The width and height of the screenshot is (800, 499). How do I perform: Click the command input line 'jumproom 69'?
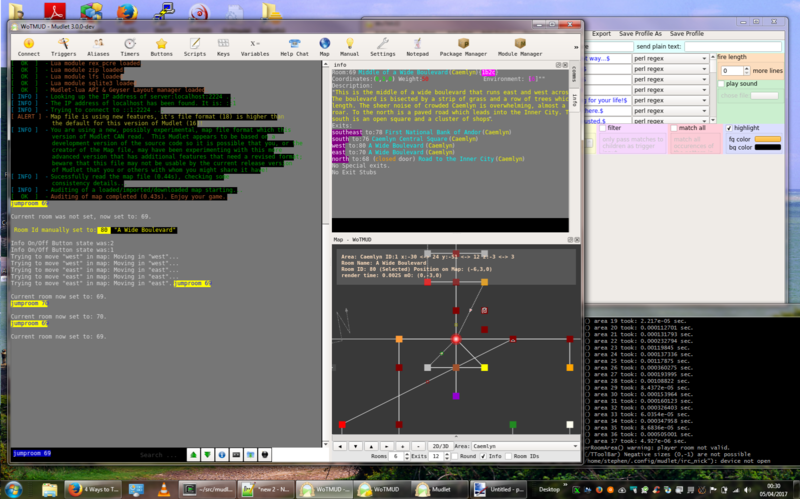click(76, 453)
